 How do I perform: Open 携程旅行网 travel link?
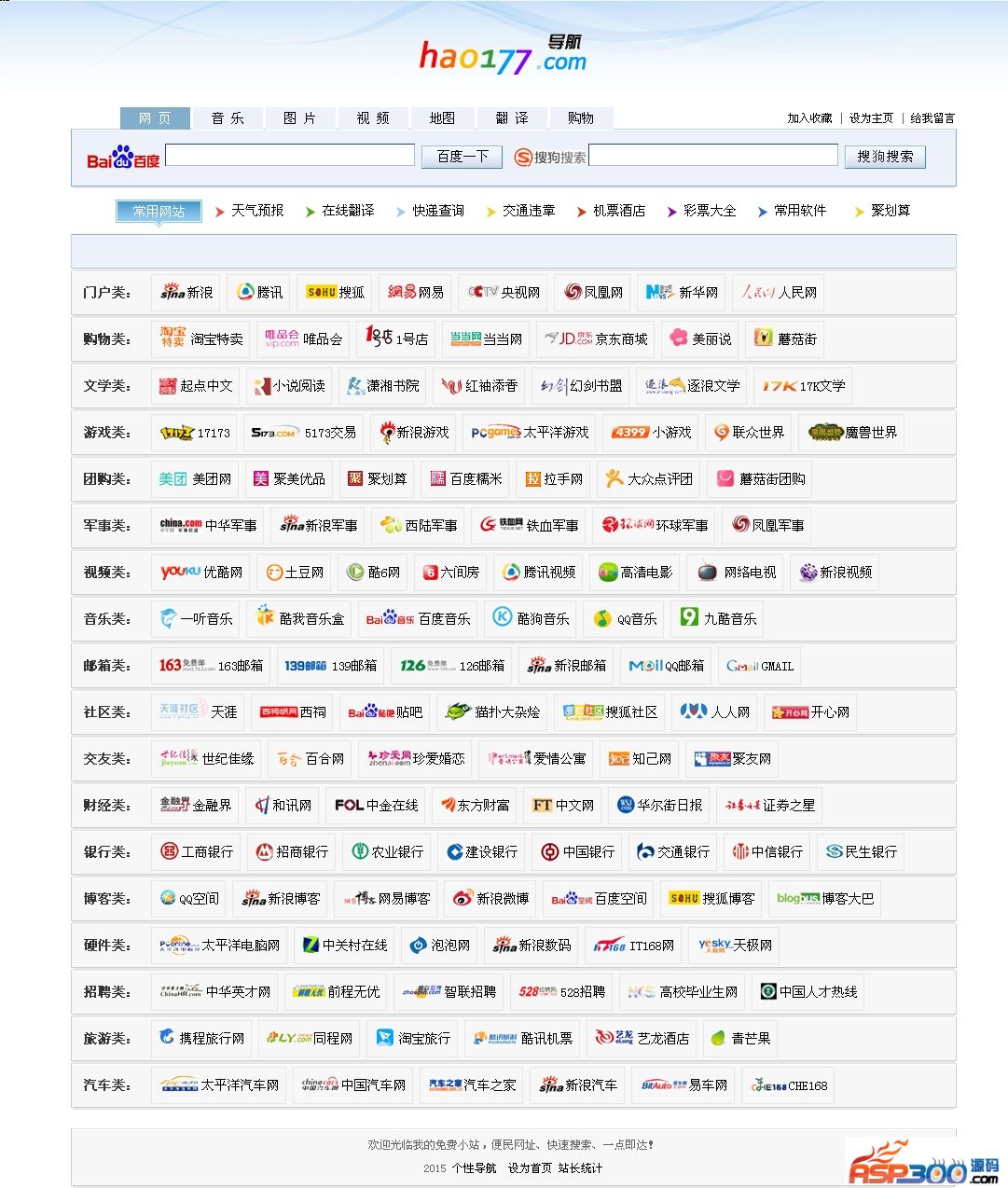point(202,1038)
